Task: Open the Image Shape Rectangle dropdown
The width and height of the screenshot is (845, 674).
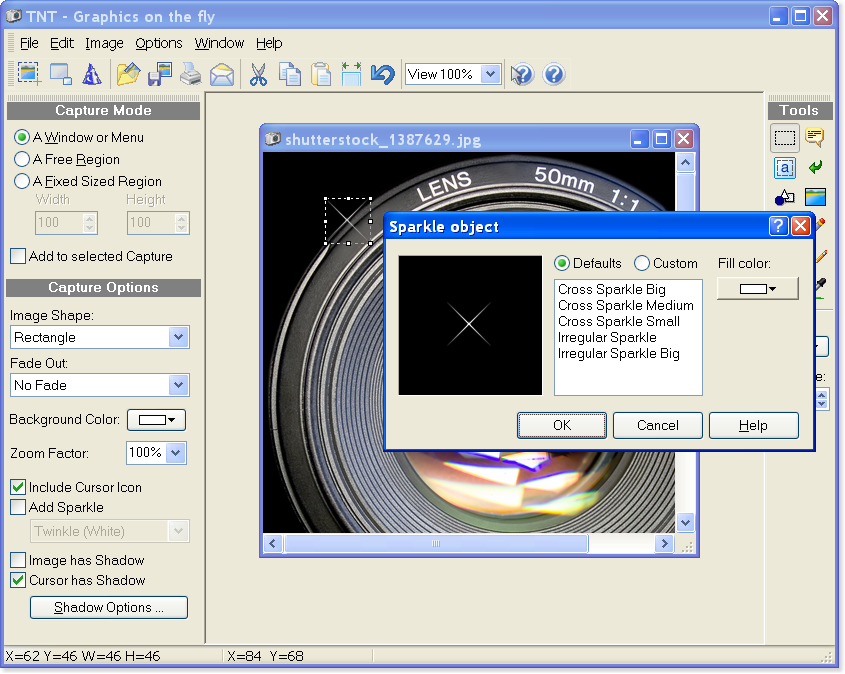Action: point(178,337)
